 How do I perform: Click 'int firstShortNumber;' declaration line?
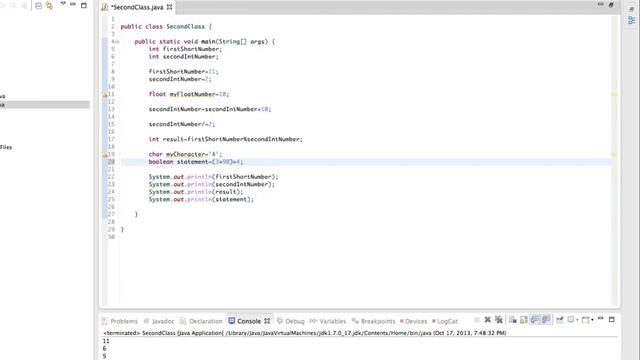click(185, 49)
